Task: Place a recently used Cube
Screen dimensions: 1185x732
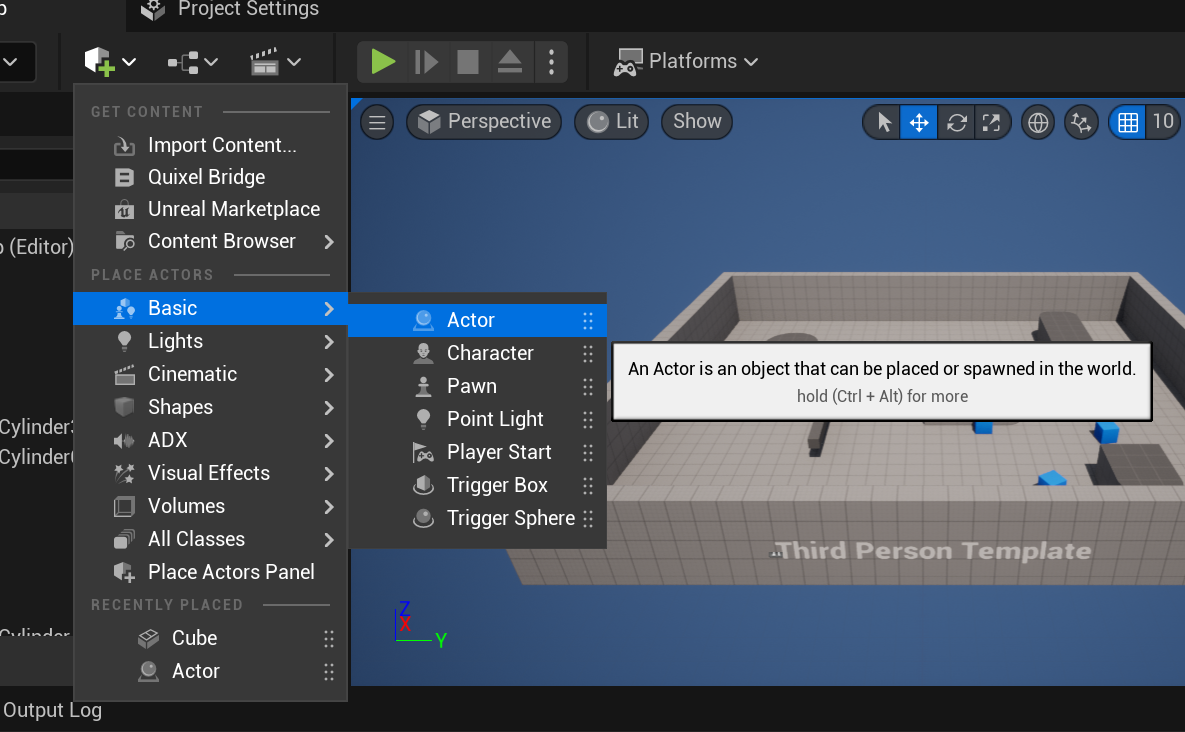Action: coord(210,638)
